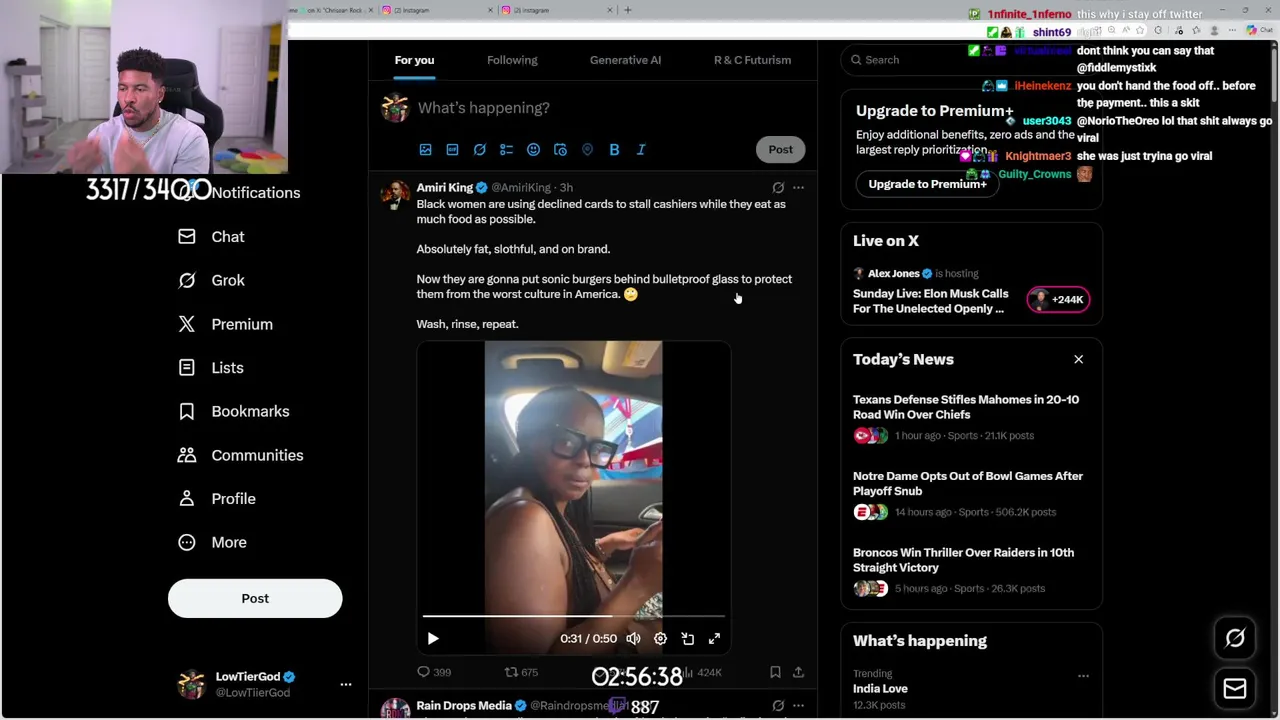Click the Grok enhance icon in composer

point(479,150)
